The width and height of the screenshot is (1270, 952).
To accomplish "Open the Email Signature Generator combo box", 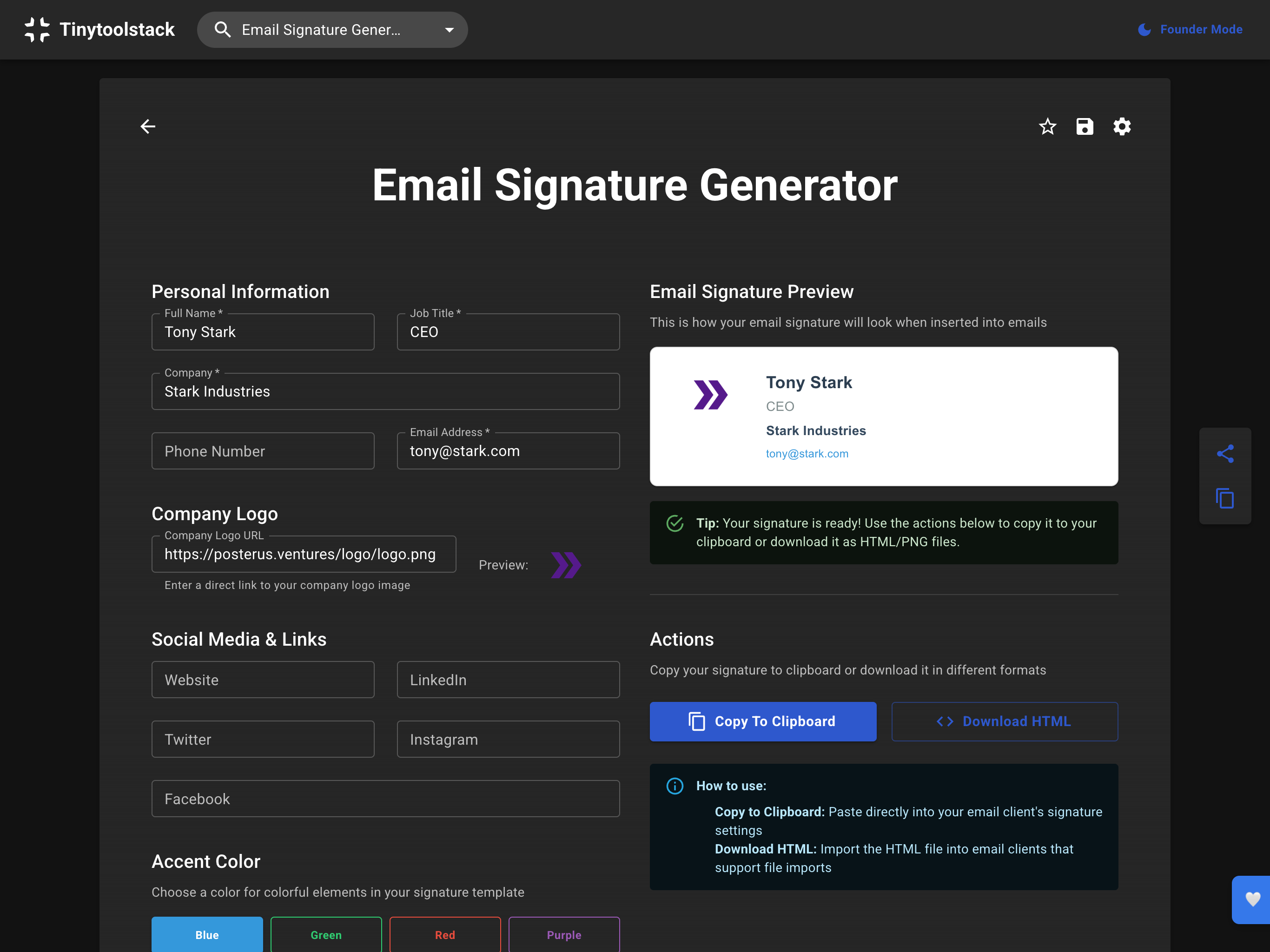I will pos(322,30).
